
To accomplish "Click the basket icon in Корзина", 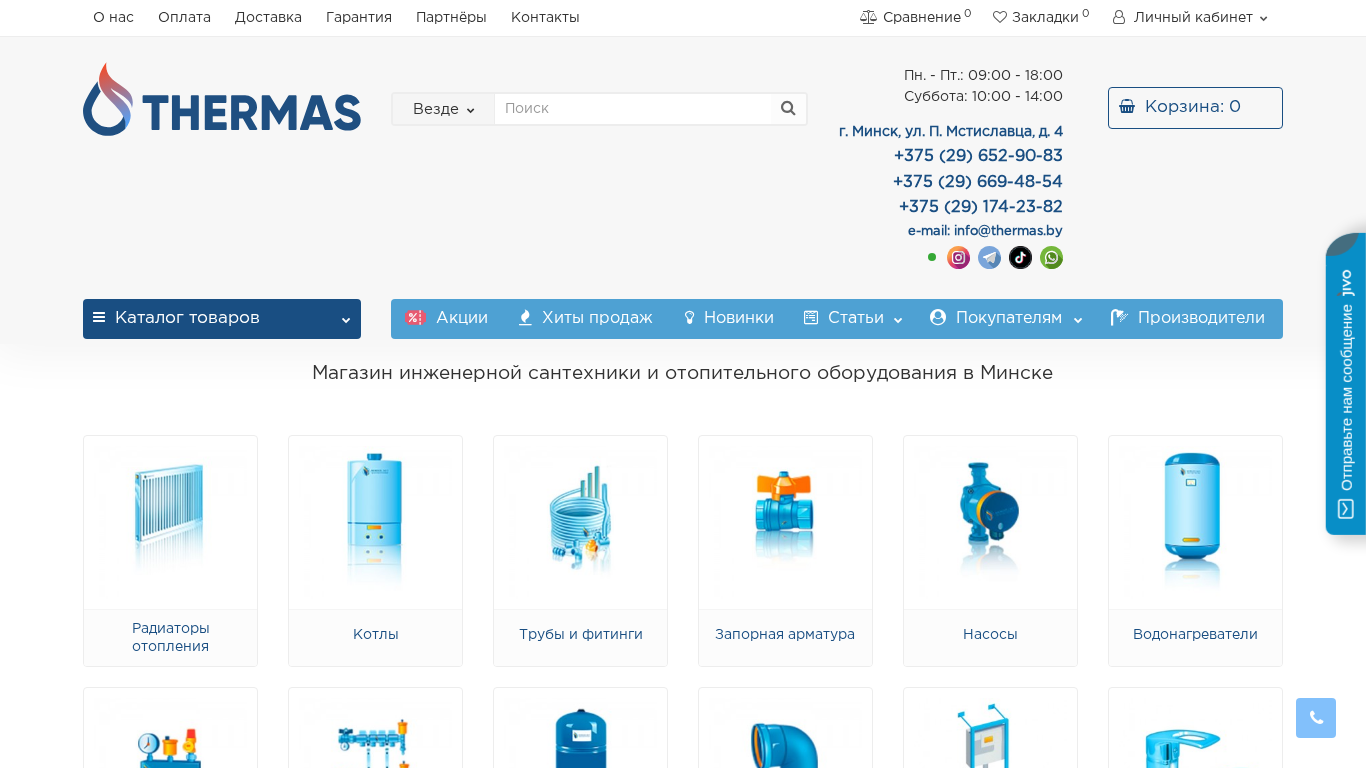I will [1127, 107].
